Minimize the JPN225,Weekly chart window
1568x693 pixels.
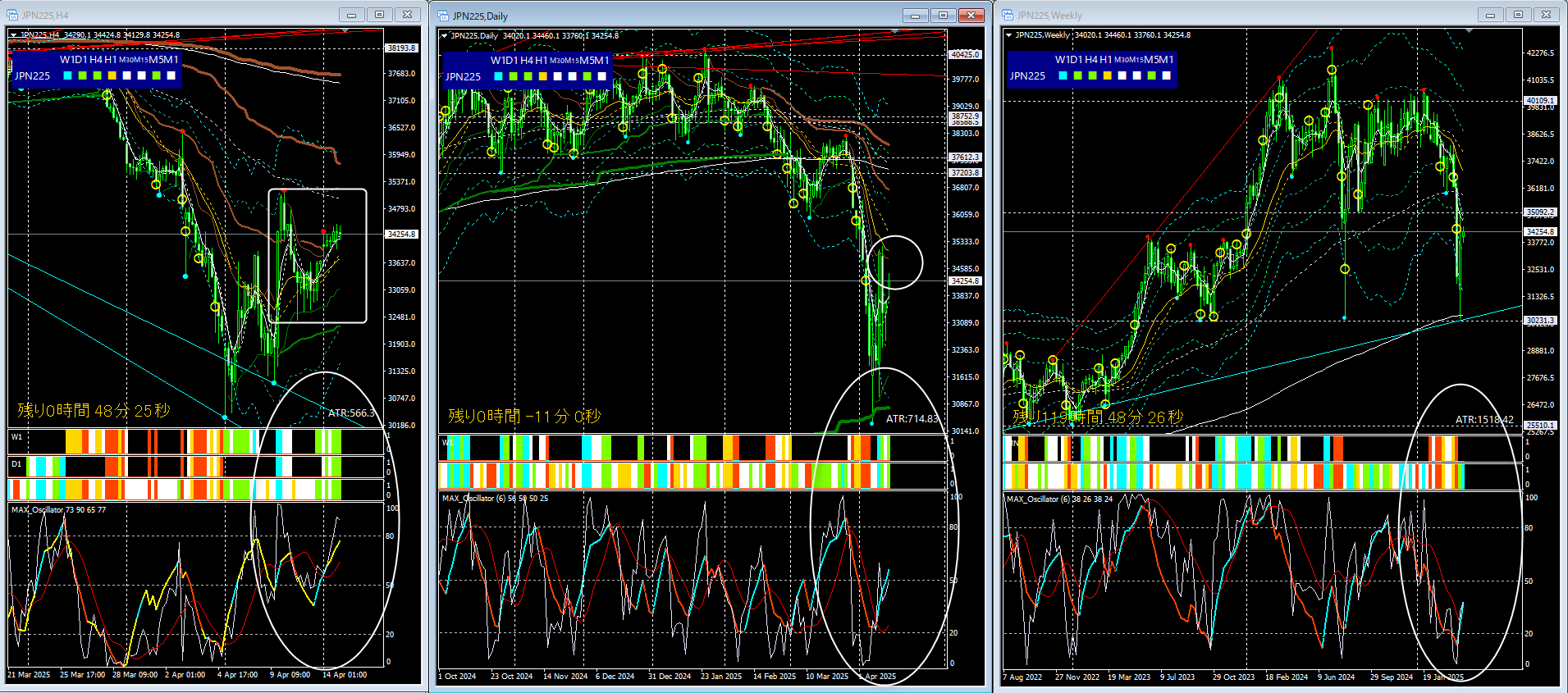pos(1490,15)
